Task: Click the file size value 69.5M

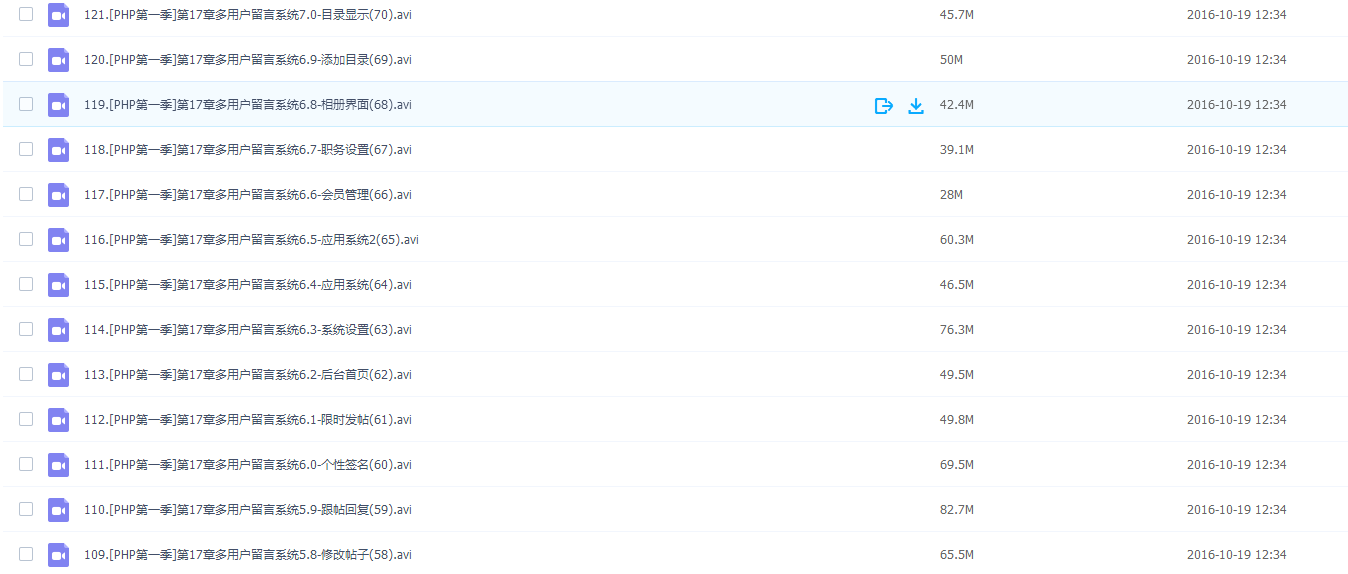Action: click(x=957, y=465)
